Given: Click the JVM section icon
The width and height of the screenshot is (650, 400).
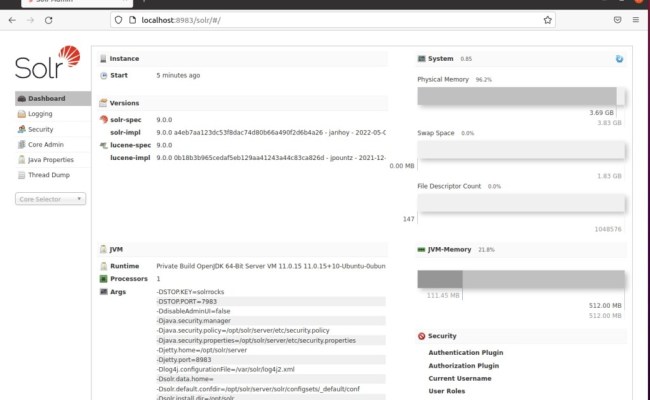Looking at the screenshot, I should pyautogui.click(x=103, y=249).
